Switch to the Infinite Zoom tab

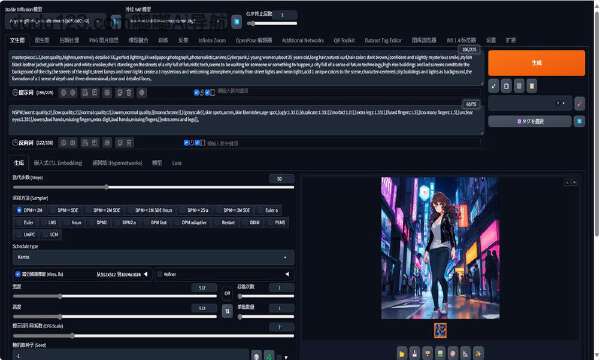[x=212, y=40]
